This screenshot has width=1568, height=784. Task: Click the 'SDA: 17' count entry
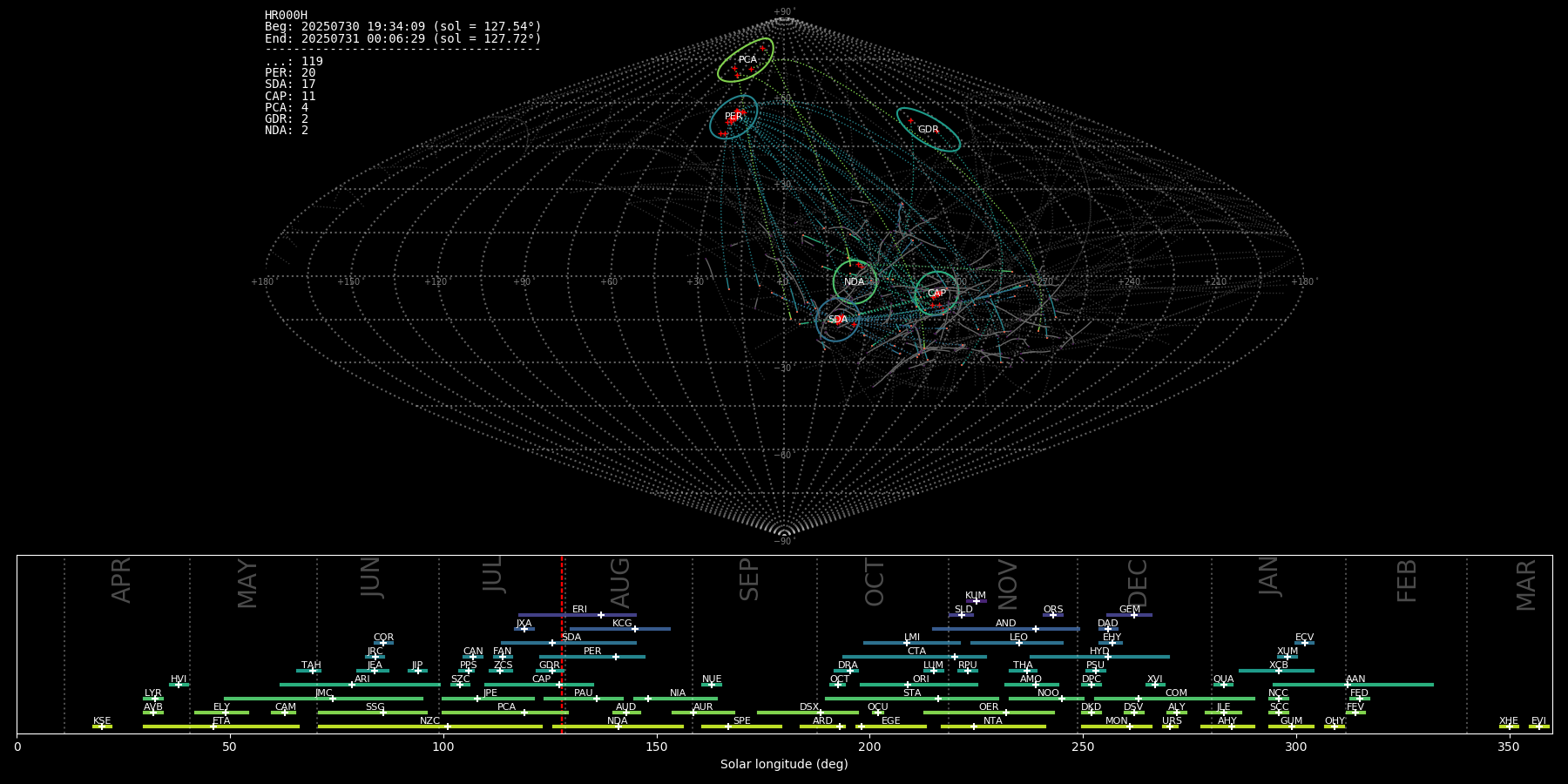(290, 84)
